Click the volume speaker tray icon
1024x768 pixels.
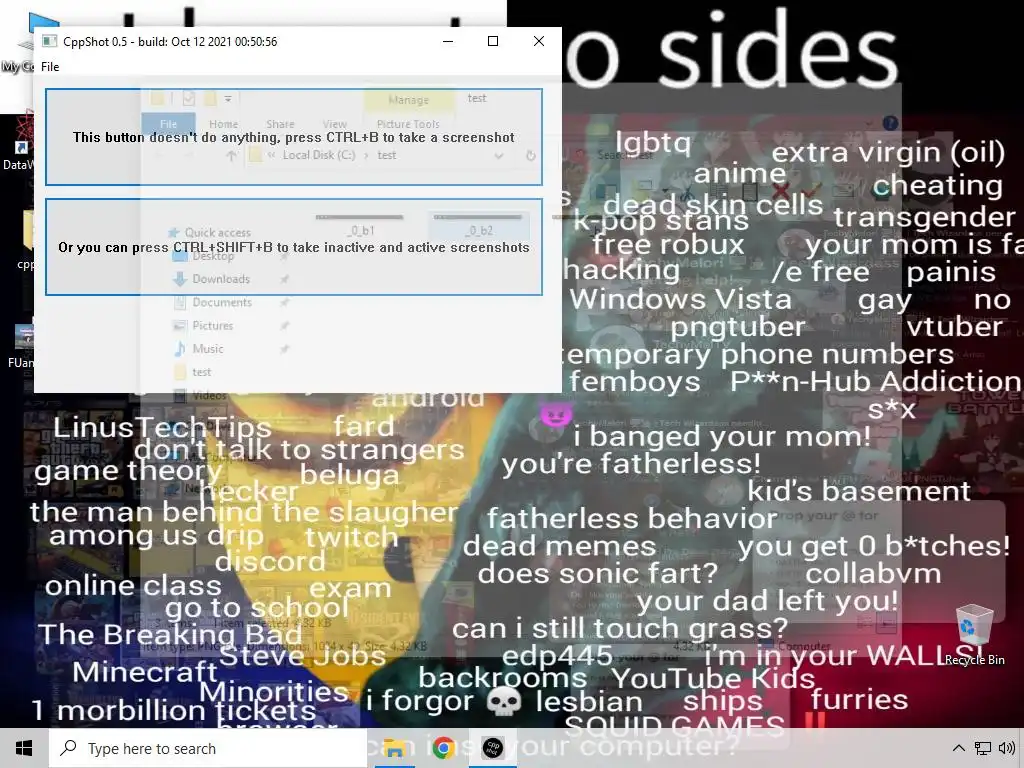point(1006,748)
